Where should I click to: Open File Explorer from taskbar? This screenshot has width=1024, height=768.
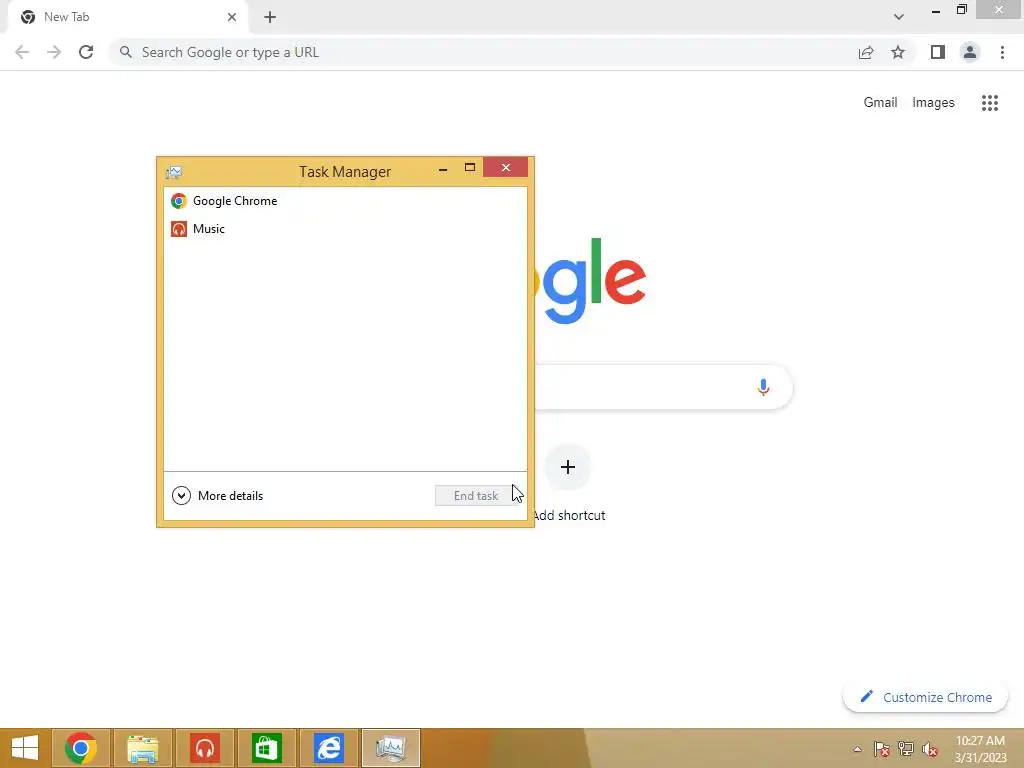coord(142,748)
